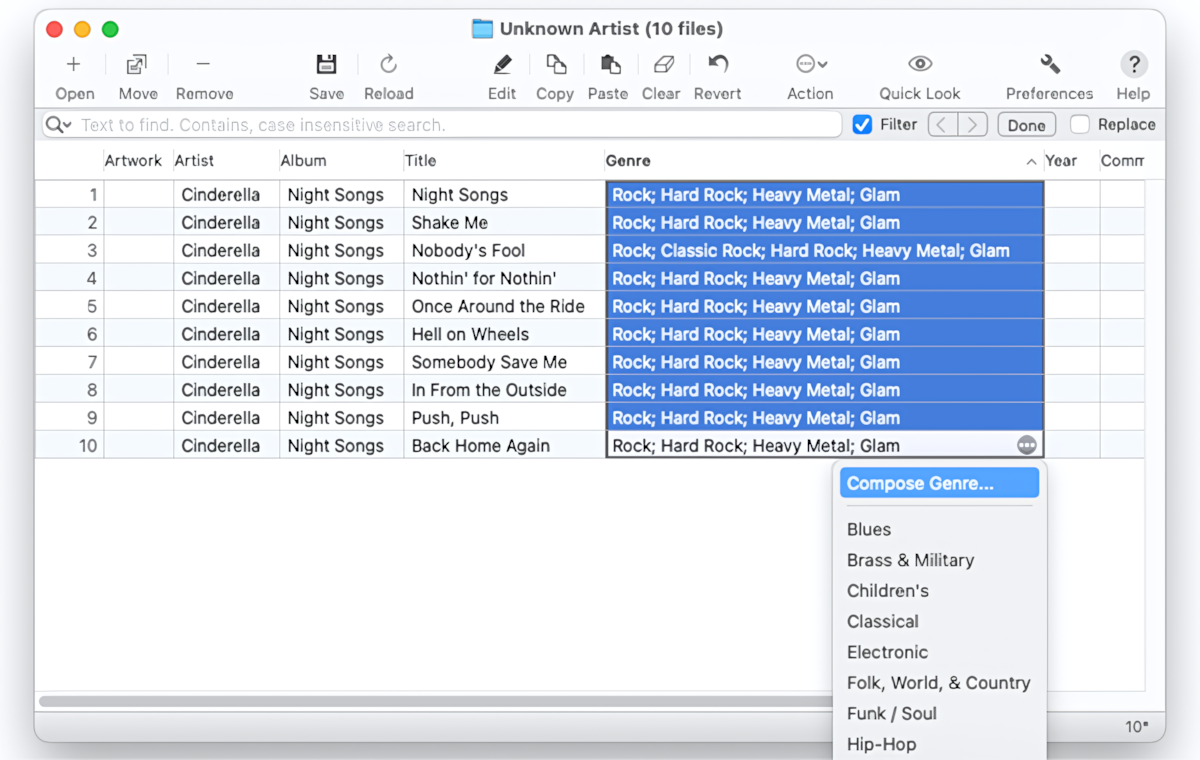1200x760 pixels.
Task: Go to previous search match arrow
Action: (x=943, y=125)
